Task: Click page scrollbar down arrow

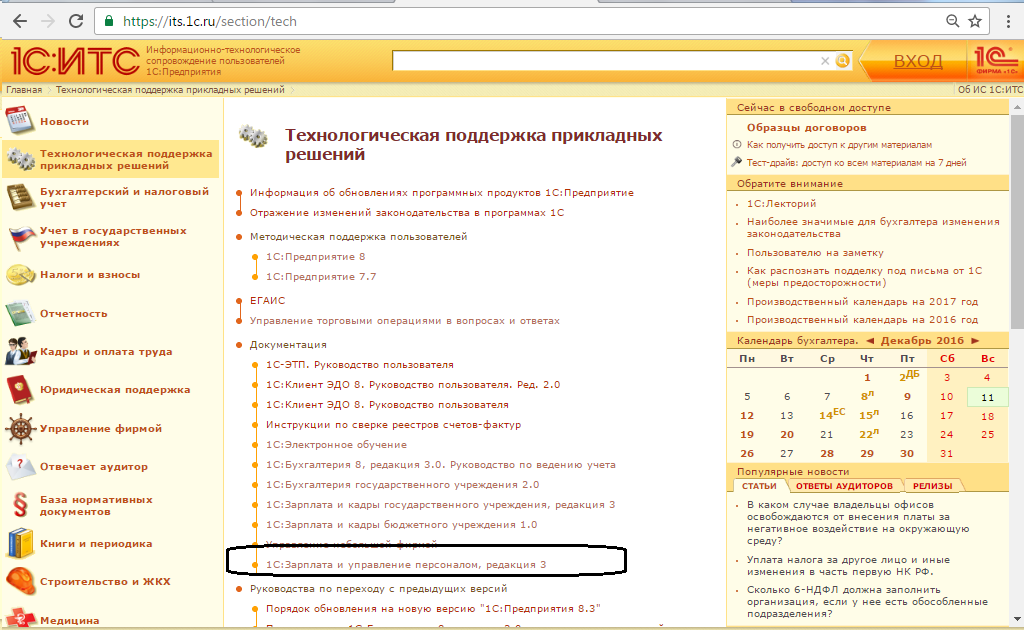Action: pos(1017,618)
